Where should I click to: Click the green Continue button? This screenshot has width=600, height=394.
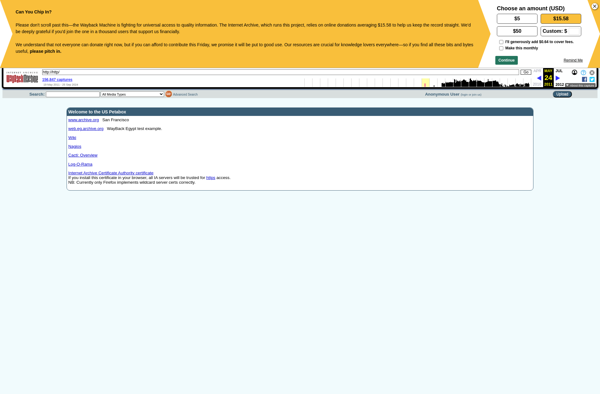click(506, 60)
